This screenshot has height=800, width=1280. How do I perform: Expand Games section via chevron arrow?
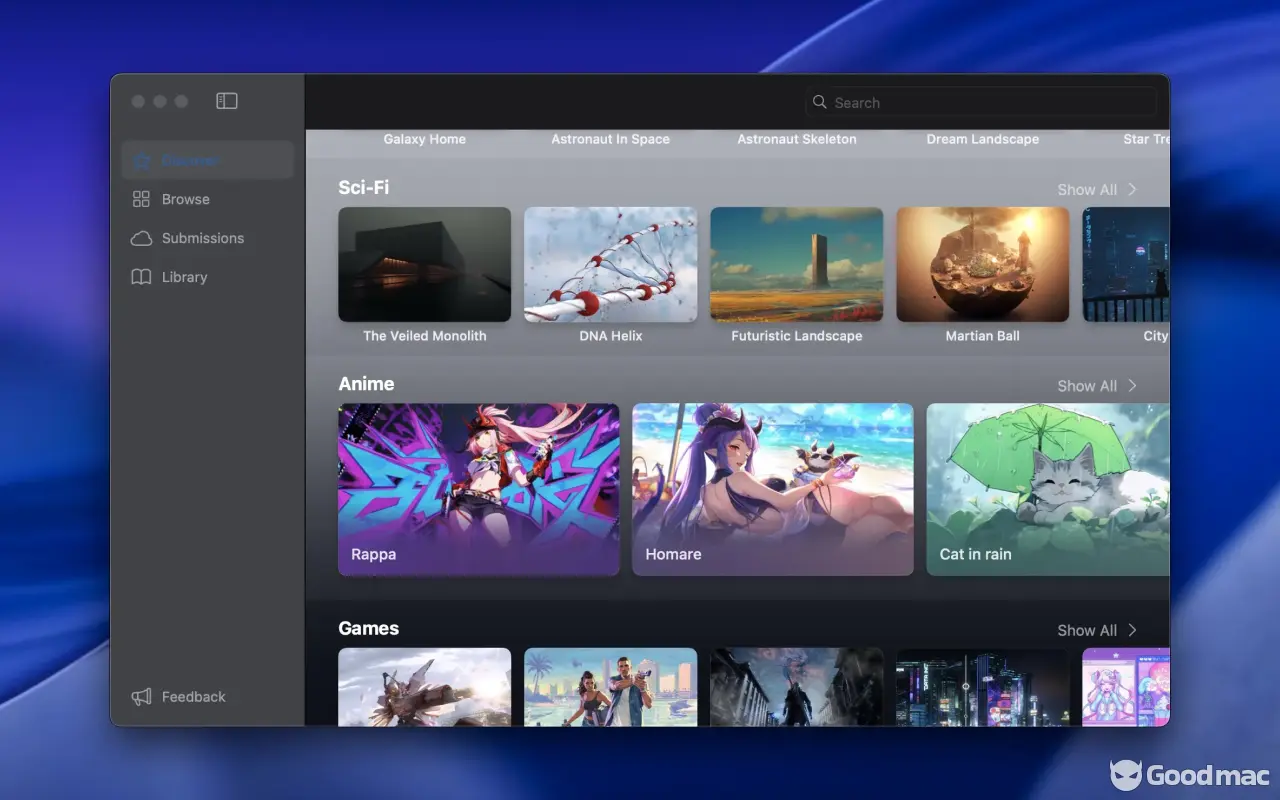click(1132, 630)
